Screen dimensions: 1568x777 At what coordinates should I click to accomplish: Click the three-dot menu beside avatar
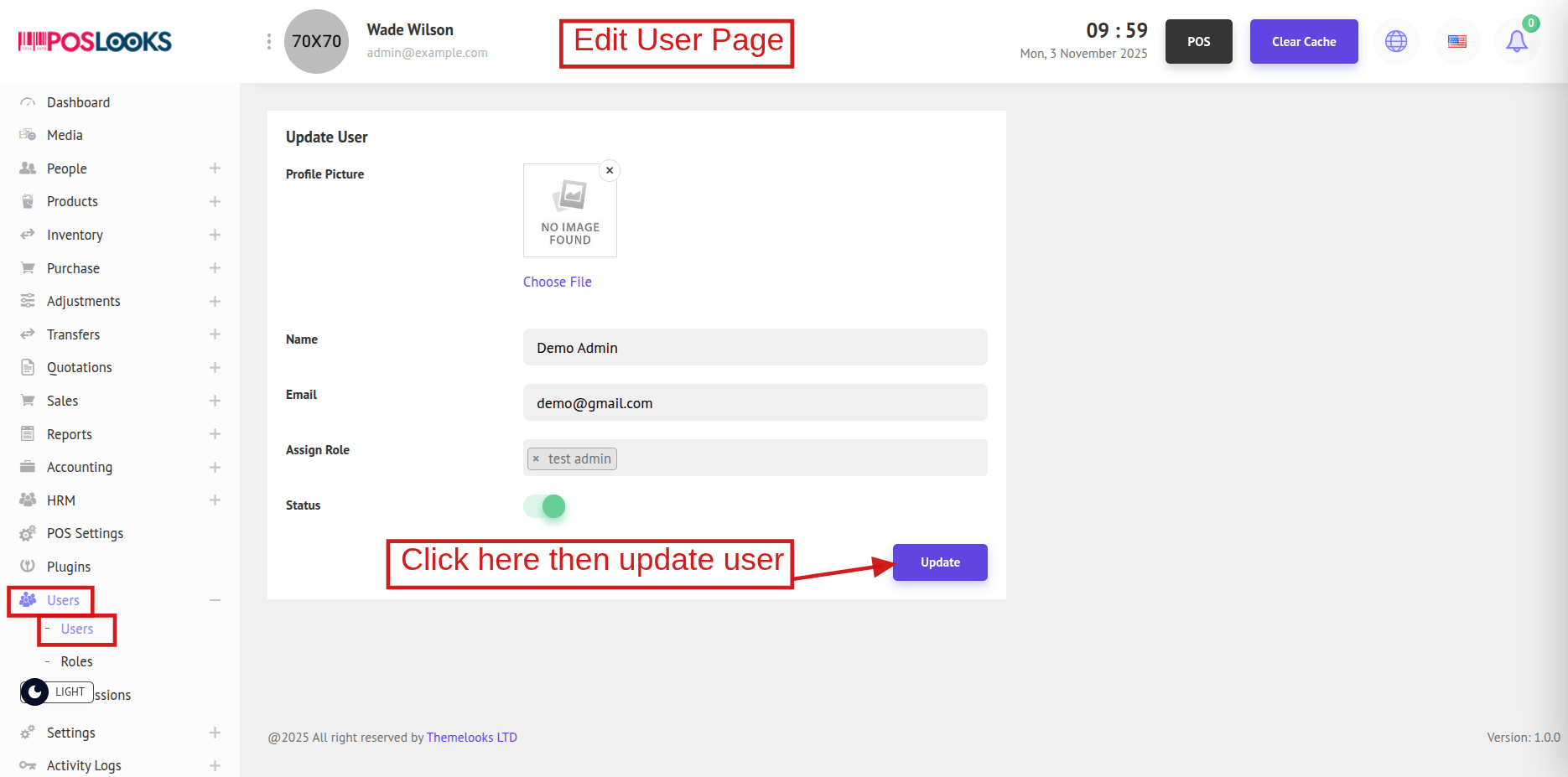pos(268,41)
